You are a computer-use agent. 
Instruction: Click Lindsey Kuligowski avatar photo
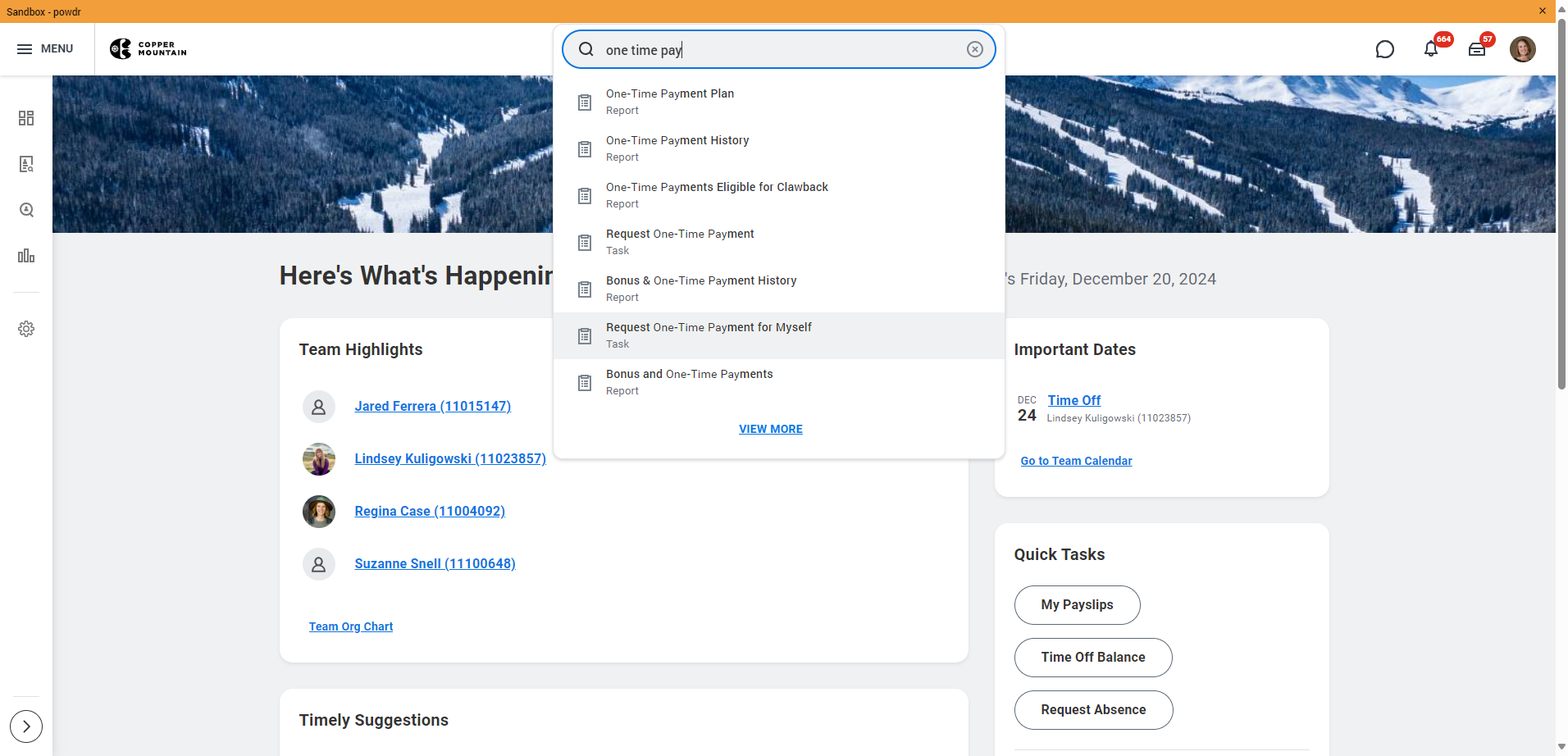click(319, 459)
